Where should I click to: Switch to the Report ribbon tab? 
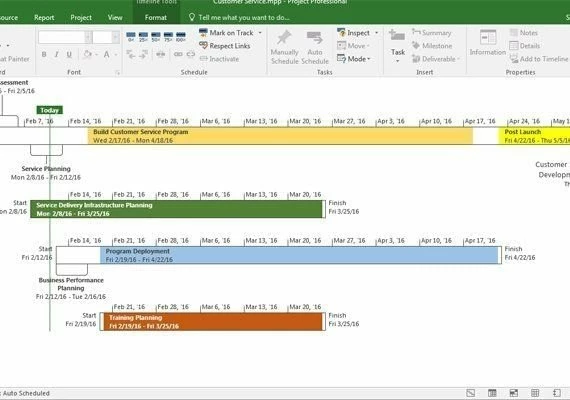pos(44,17)
